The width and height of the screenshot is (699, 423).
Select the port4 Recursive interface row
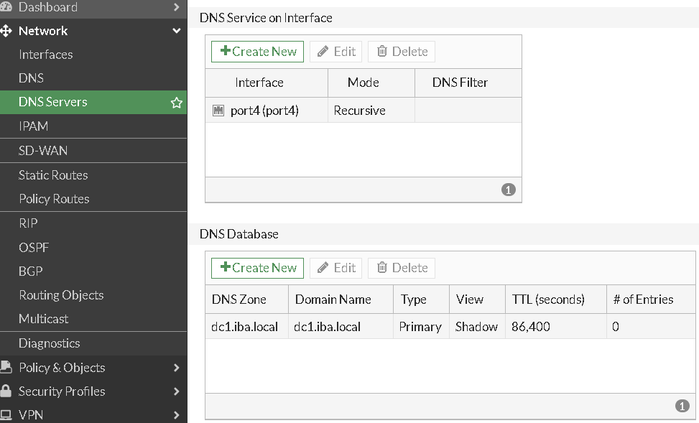point(363,111)
